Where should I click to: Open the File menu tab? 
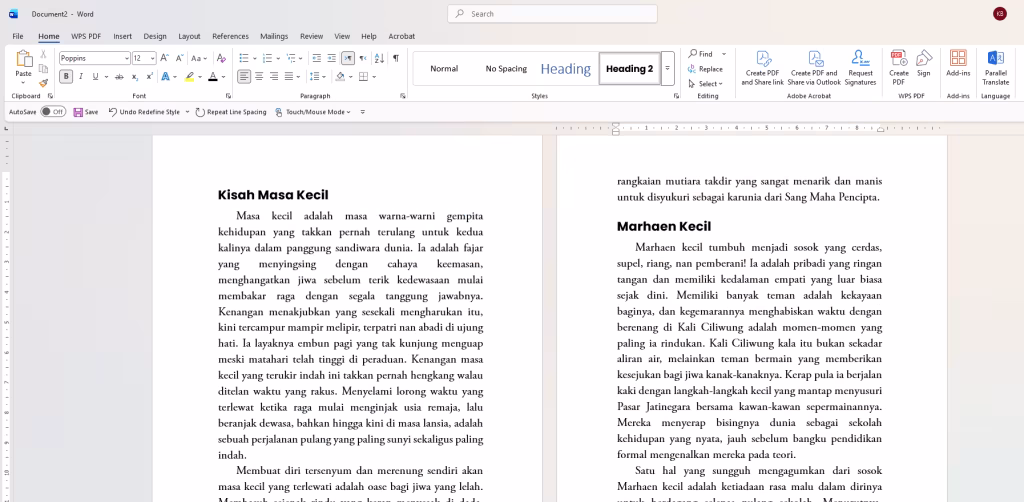click(18, 37)
